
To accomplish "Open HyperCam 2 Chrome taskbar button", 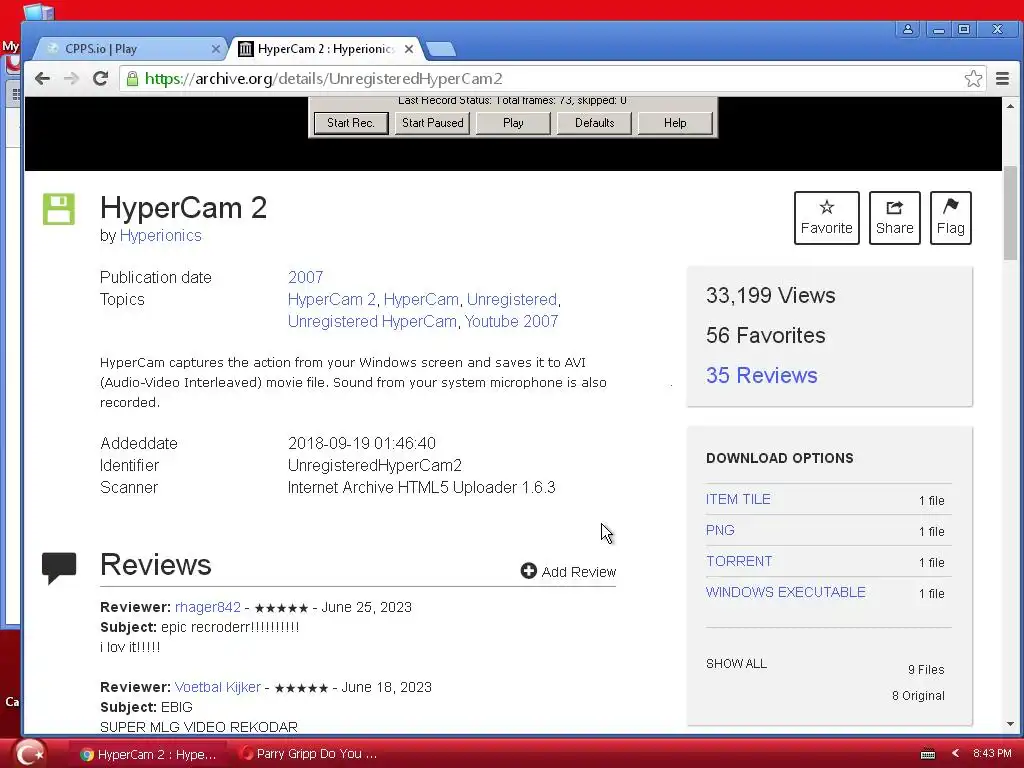I will tap(148, 754).
